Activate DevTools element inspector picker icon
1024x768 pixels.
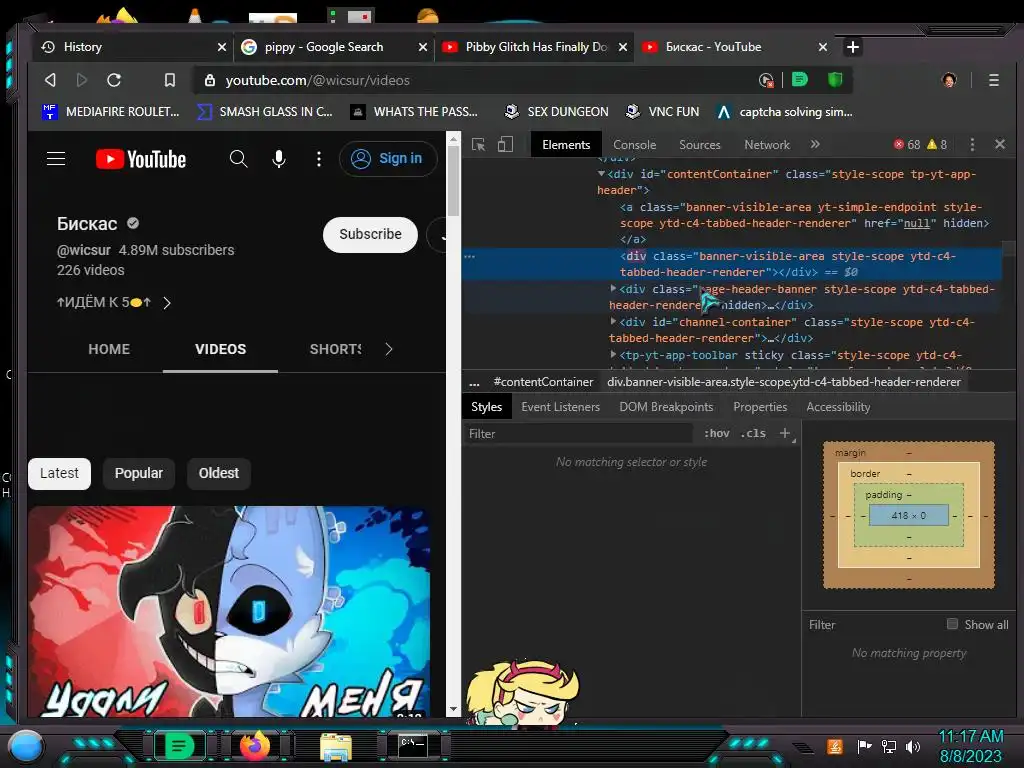tap(479, 144)
